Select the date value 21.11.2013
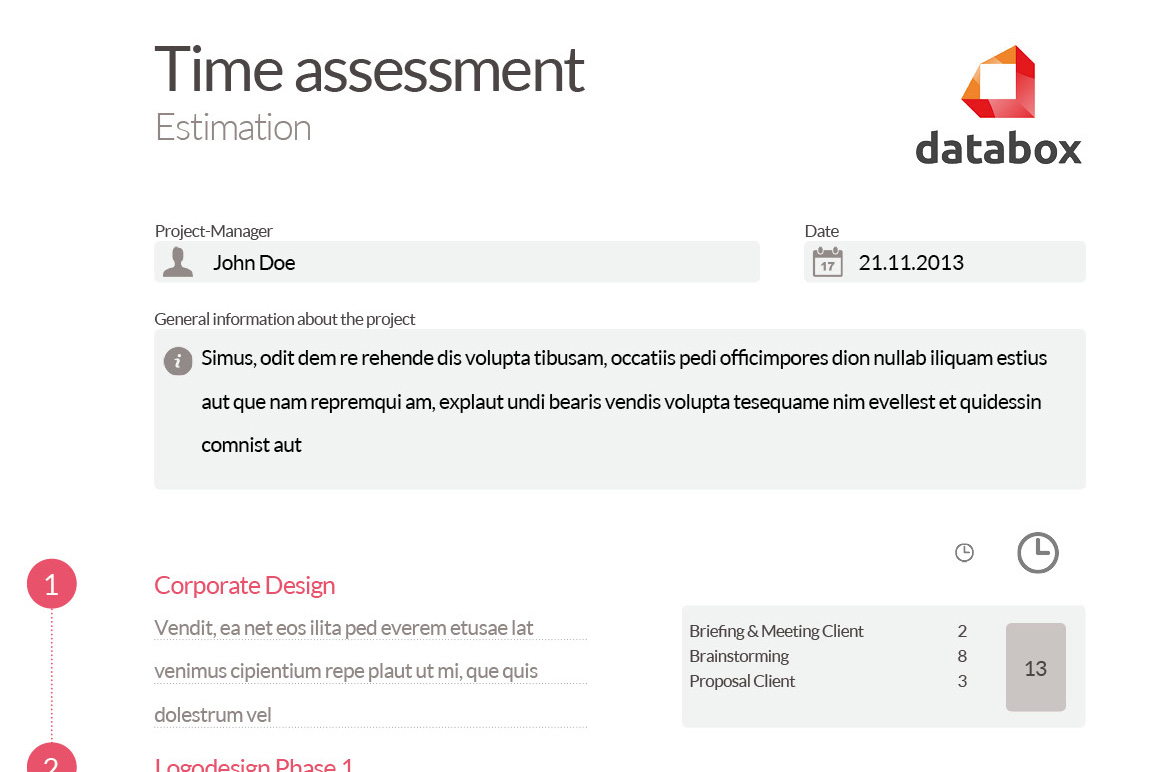This screenshot has height=772, width=1160. [x=911, y=262]
